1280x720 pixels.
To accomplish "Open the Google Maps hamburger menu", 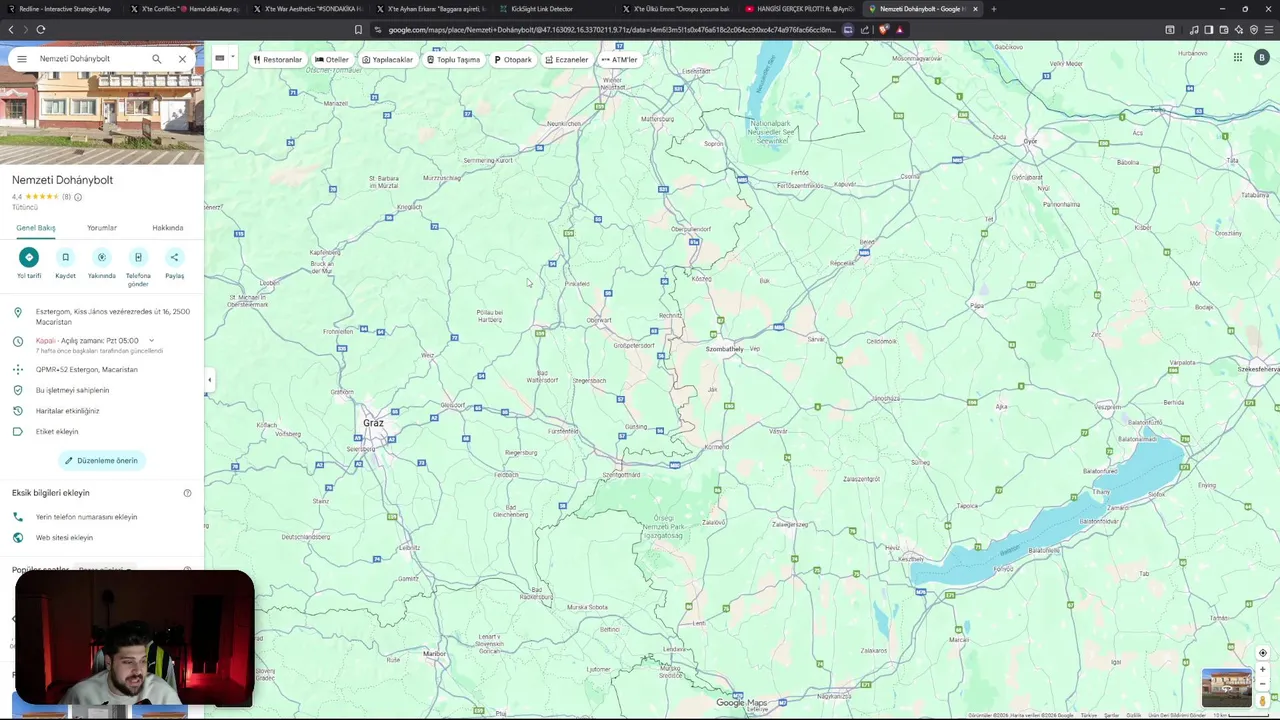I will [21, 59].
